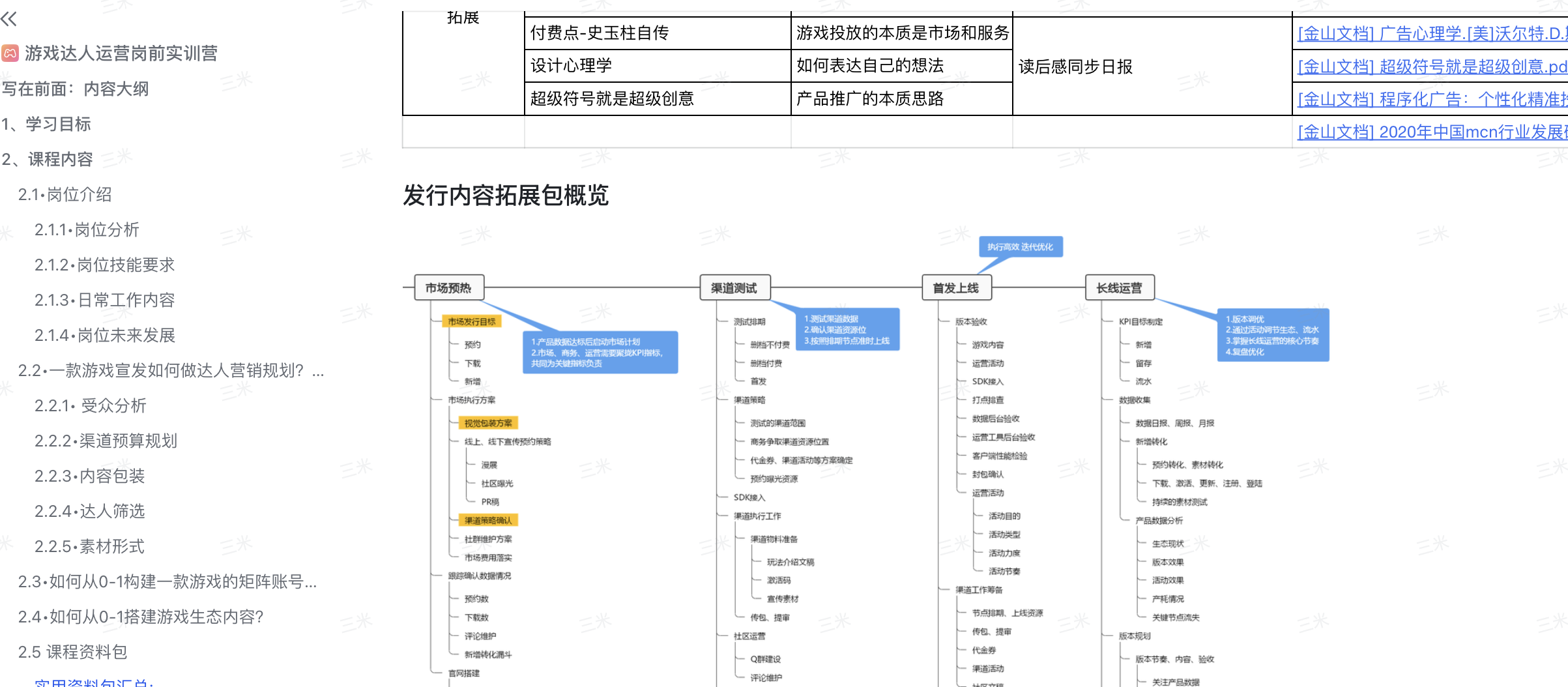
Task: Open 游戏达人运营岗前实训营 document title
Action: click(x=121, y=53)
